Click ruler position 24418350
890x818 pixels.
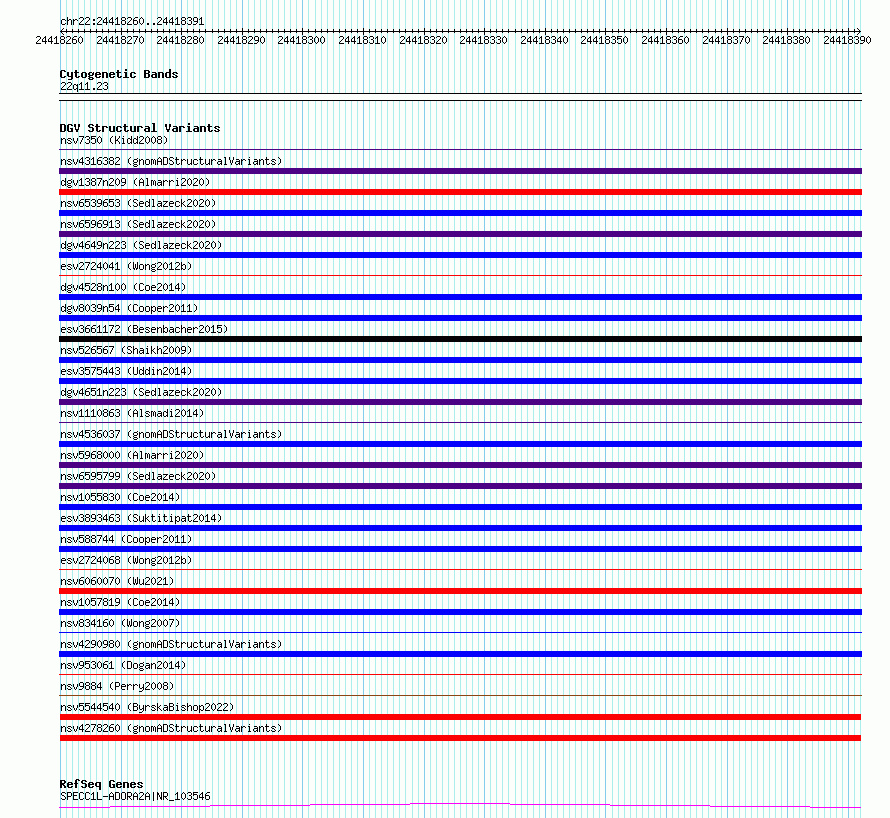(604, 40)
